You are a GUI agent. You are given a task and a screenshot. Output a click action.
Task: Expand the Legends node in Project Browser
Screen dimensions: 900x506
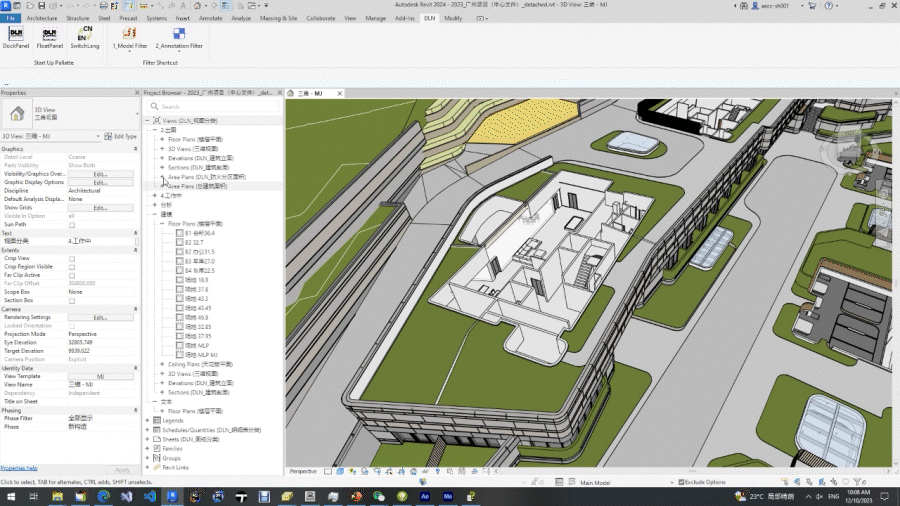coord(147,420)
